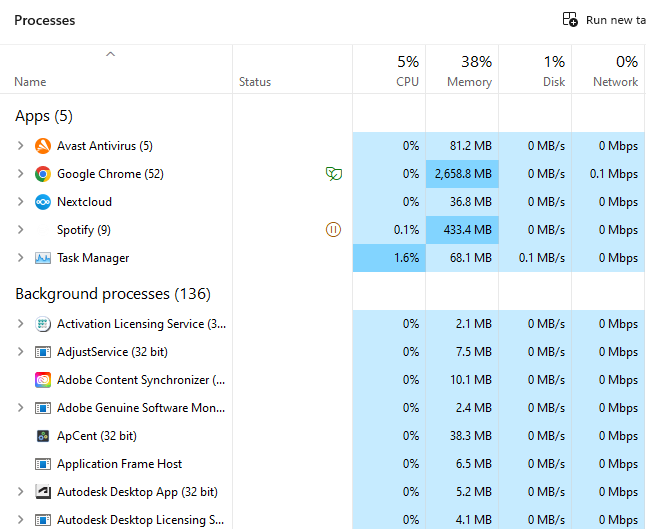Click the Adobe Content Synchronizer icon
The width and height of the screenshot is (646, 529).
point(43,380)
